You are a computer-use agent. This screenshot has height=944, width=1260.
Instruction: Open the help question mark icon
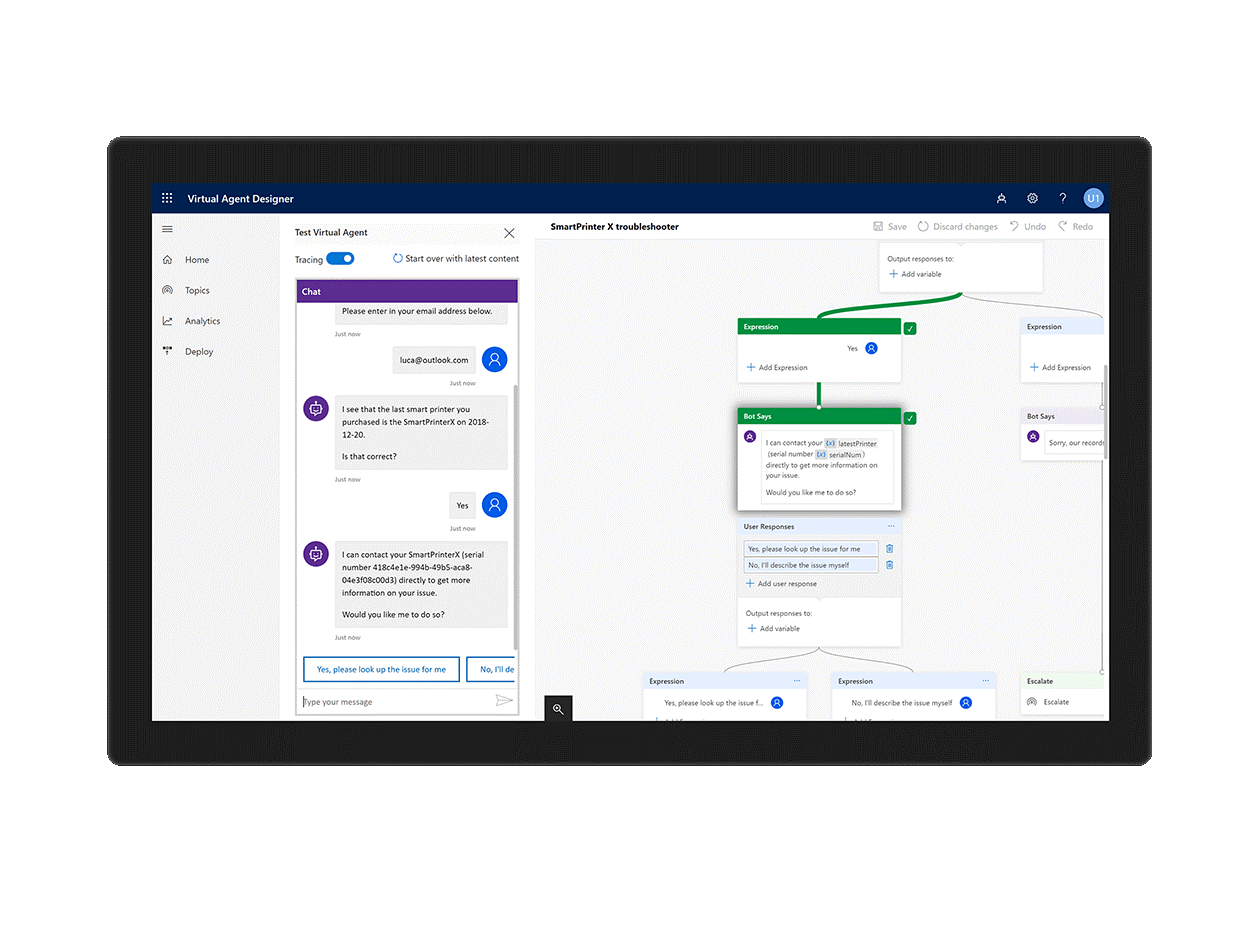pos(1062,198)
